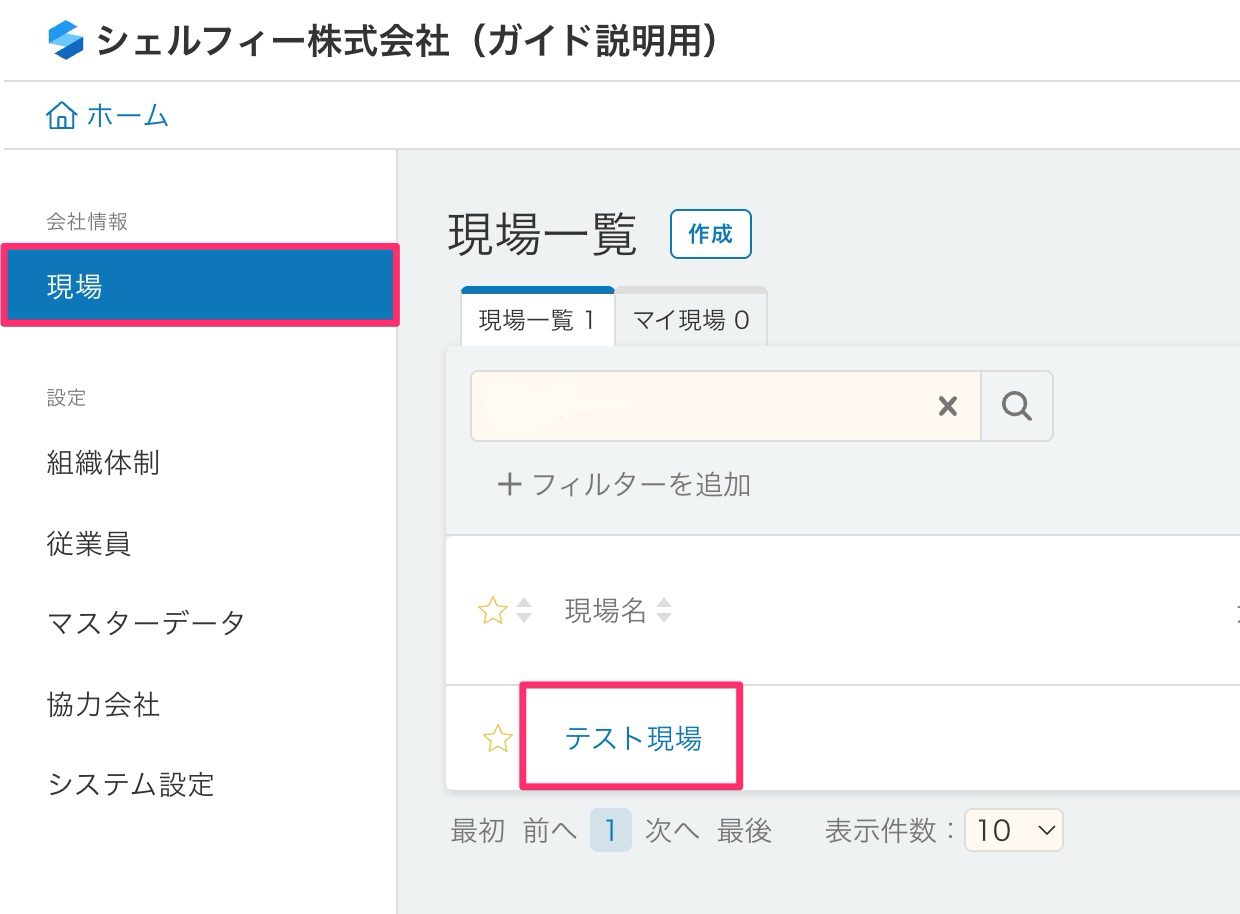This screenshot has width=1240, height=914.
Task: Open 組織体制 from the sidebar
Action: (103, 463)
